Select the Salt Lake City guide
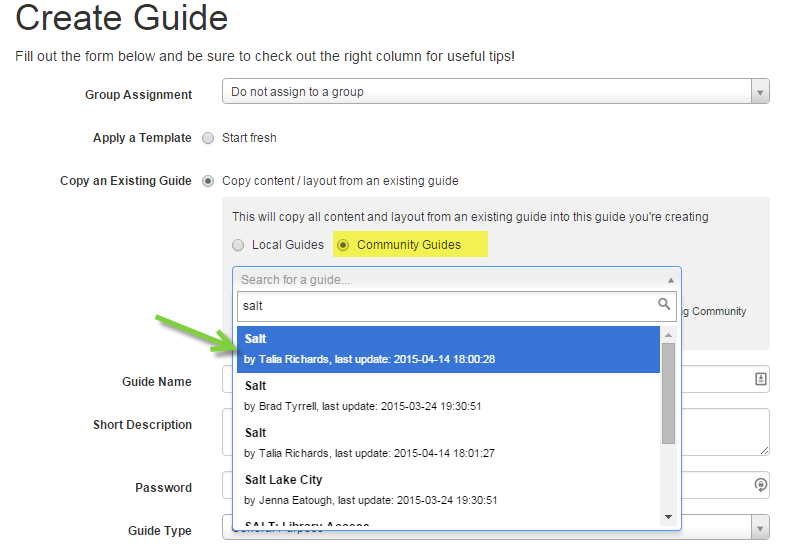The width and height of the screenshot is (801, 544). [x=449, y=490]
